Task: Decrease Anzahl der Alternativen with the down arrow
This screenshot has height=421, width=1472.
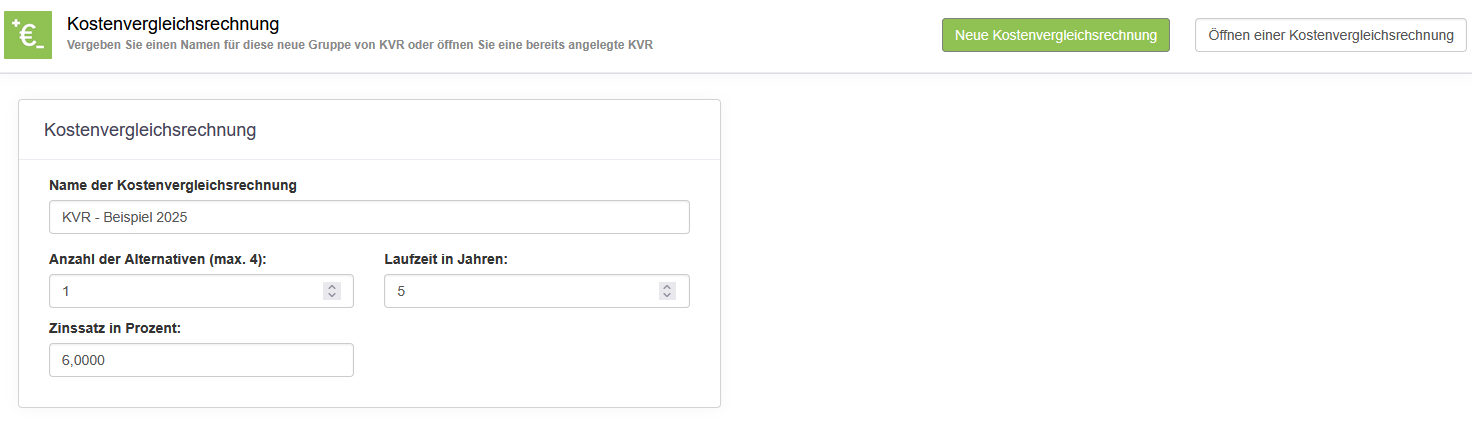Action: (x=333, y=295)
